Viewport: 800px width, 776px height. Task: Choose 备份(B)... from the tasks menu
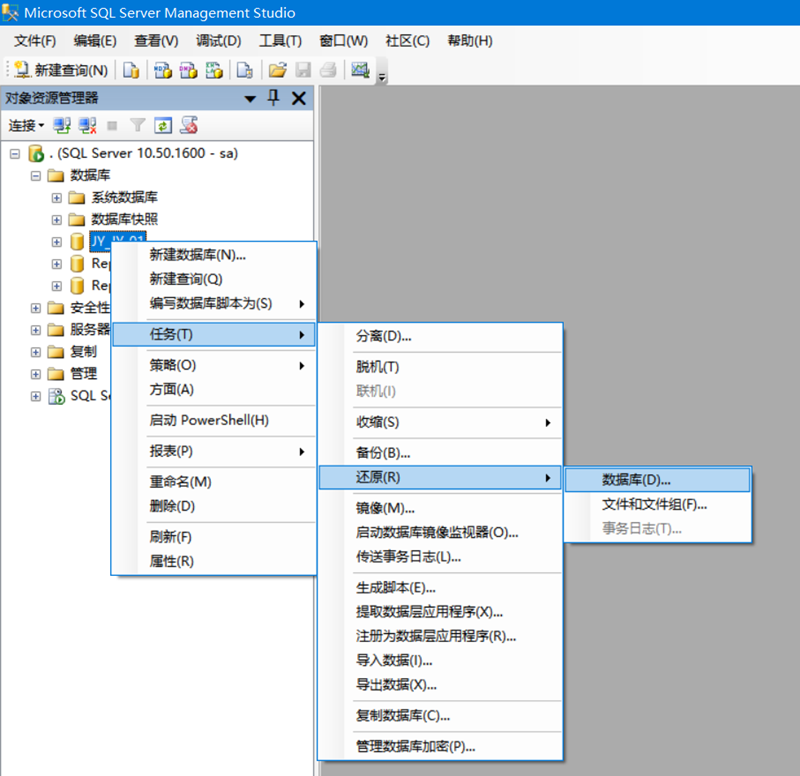(383, 453)
